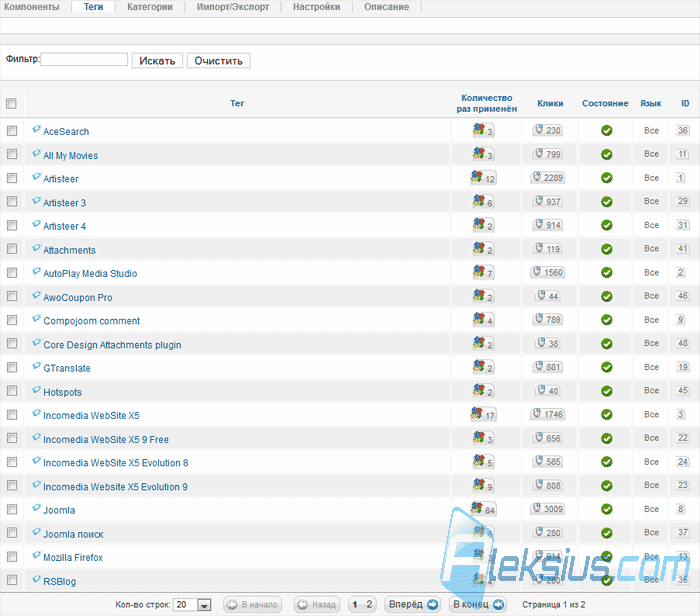Click the Искать search button
This screenshot has width=700, height=616.
point(157,61)
